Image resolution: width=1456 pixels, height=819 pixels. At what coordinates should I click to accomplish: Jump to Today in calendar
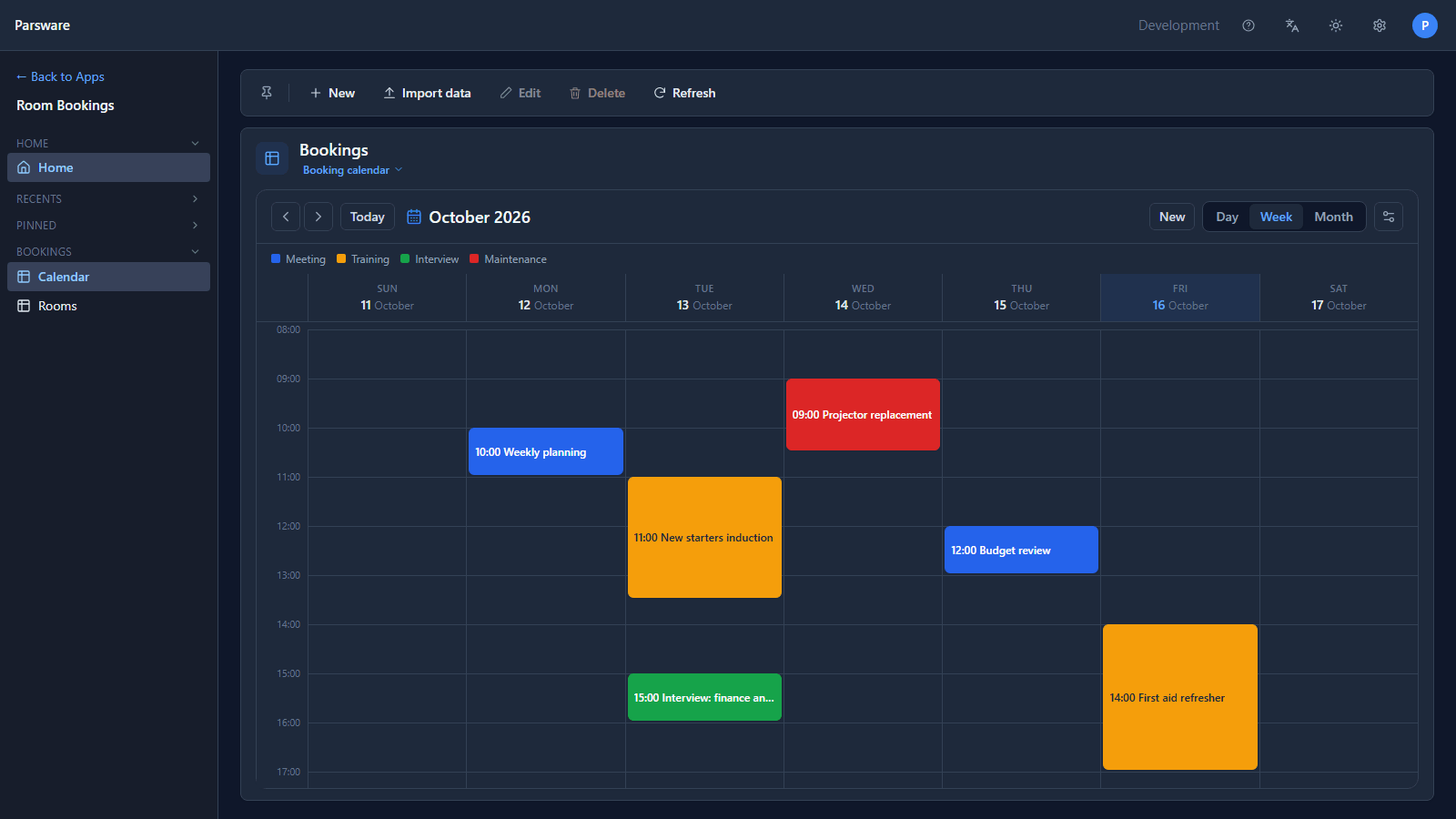click(368, 217)
